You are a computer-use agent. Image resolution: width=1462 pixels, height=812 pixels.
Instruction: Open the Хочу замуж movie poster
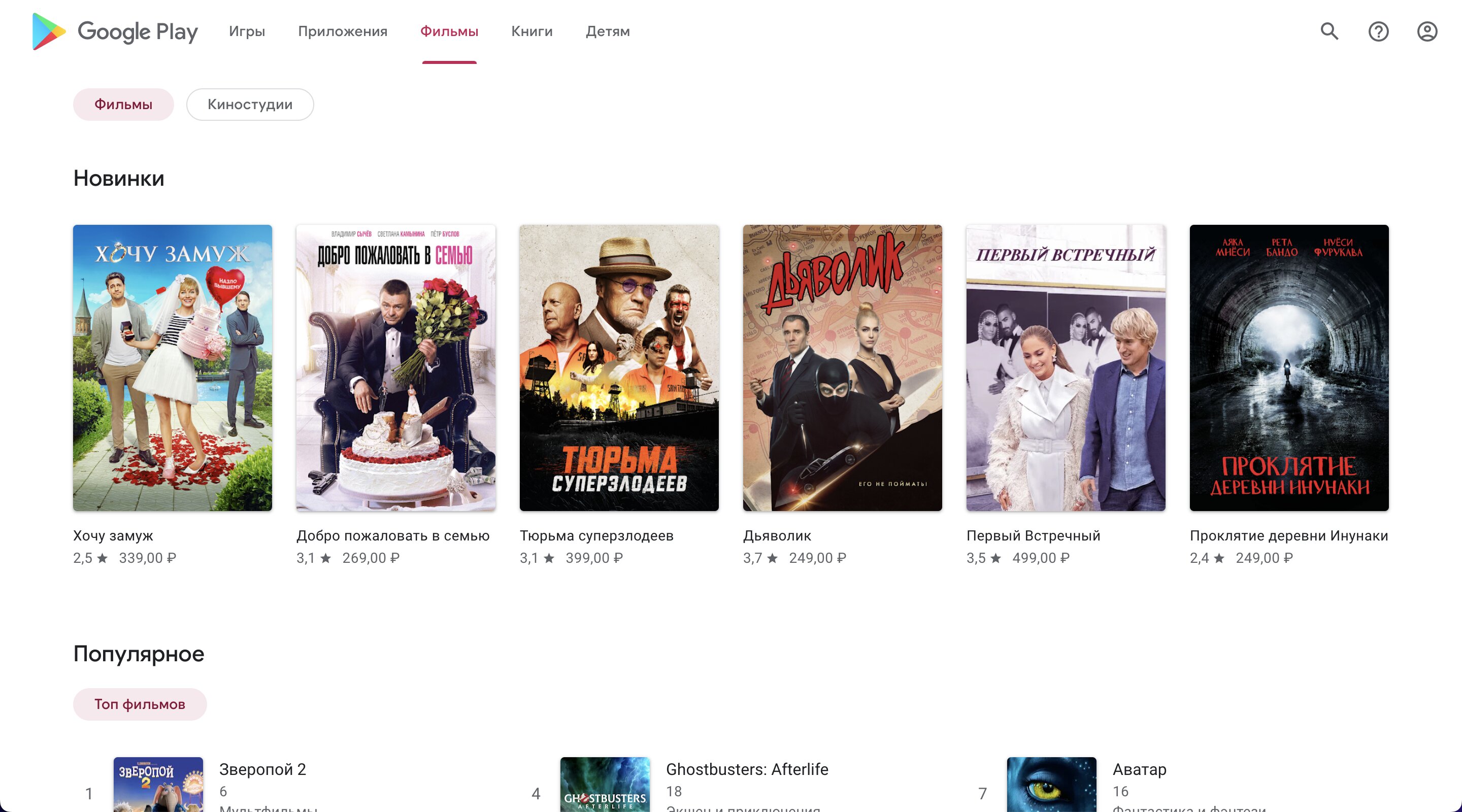173,368
